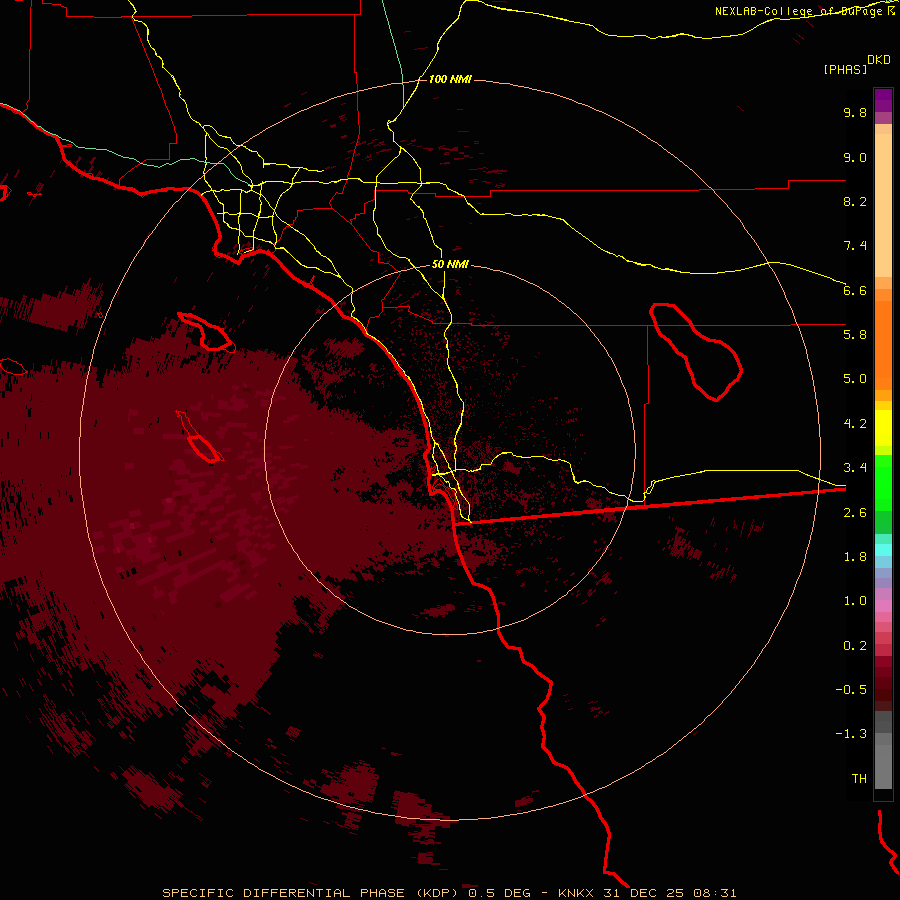Pick the cyan segment of the color bar
The width and height of the screenshot is (900, 900).
(883, 549)
